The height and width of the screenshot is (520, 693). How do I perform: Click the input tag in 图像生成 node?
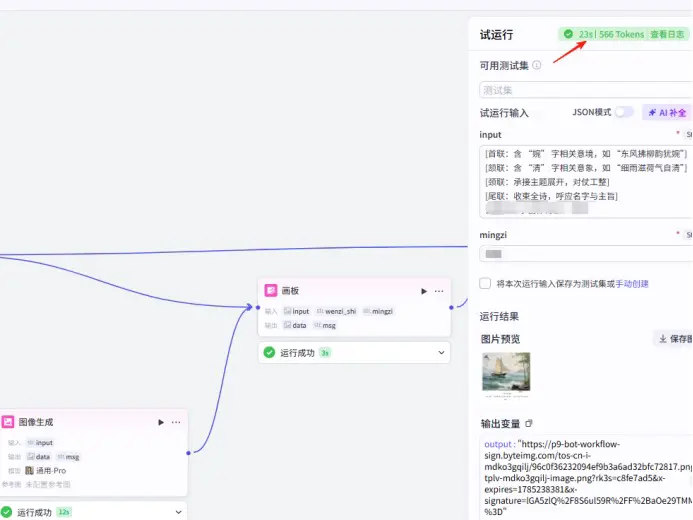(x=40, y=443)
